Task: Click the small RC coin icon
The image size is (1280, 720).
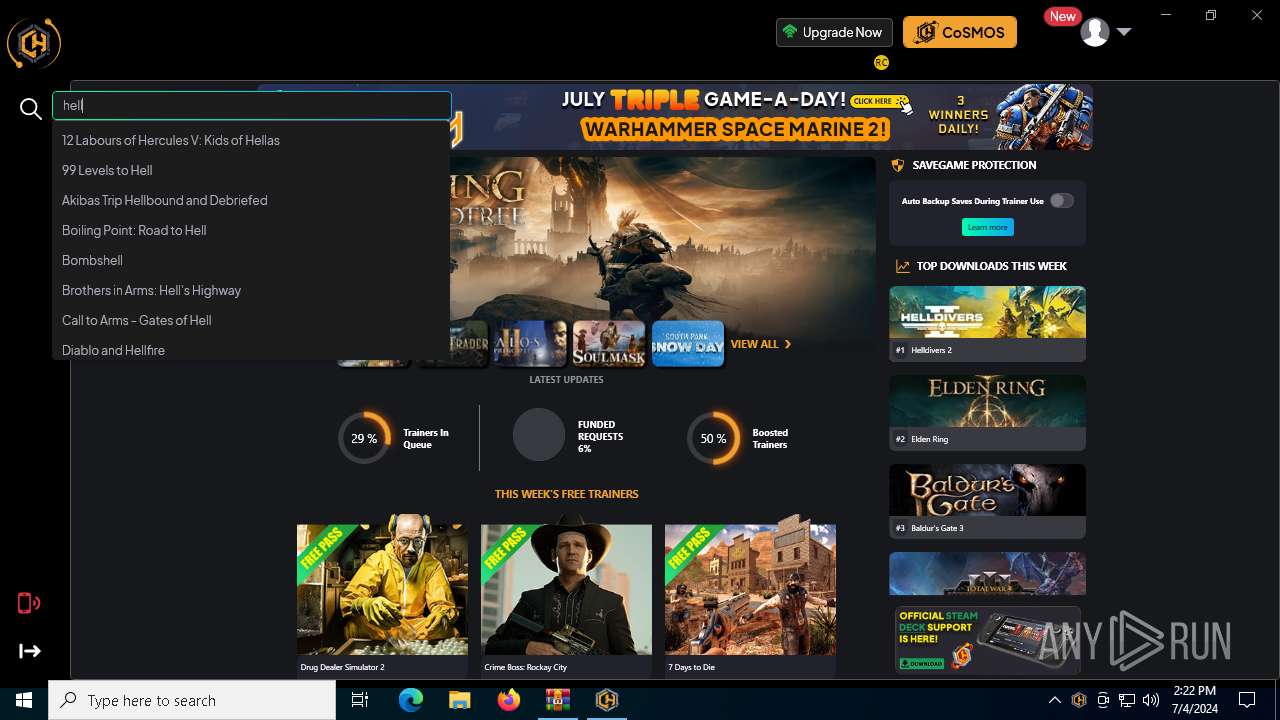Action: (881, 62)
